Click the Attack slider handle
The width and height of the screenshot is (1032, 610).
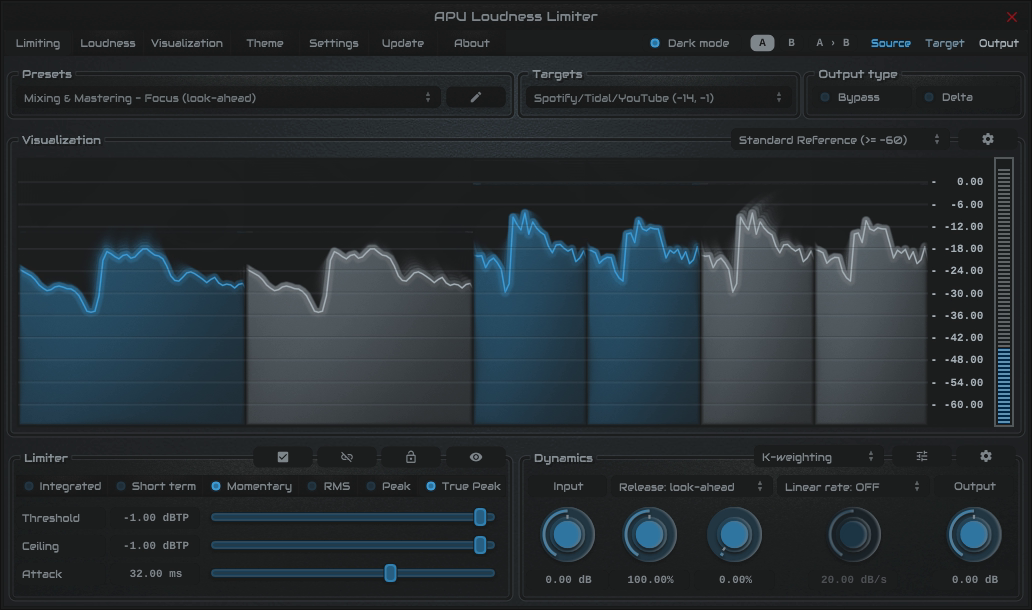390,573
